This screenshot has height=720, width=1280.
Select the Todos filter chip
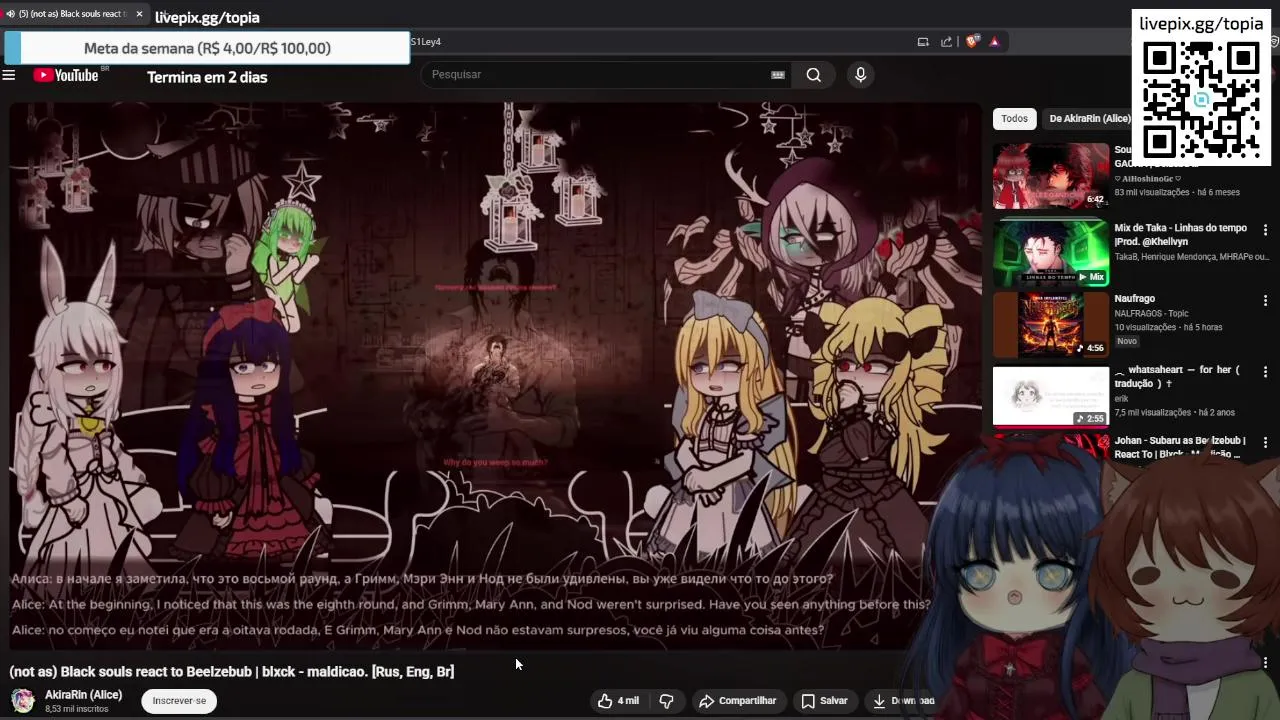1014,118
